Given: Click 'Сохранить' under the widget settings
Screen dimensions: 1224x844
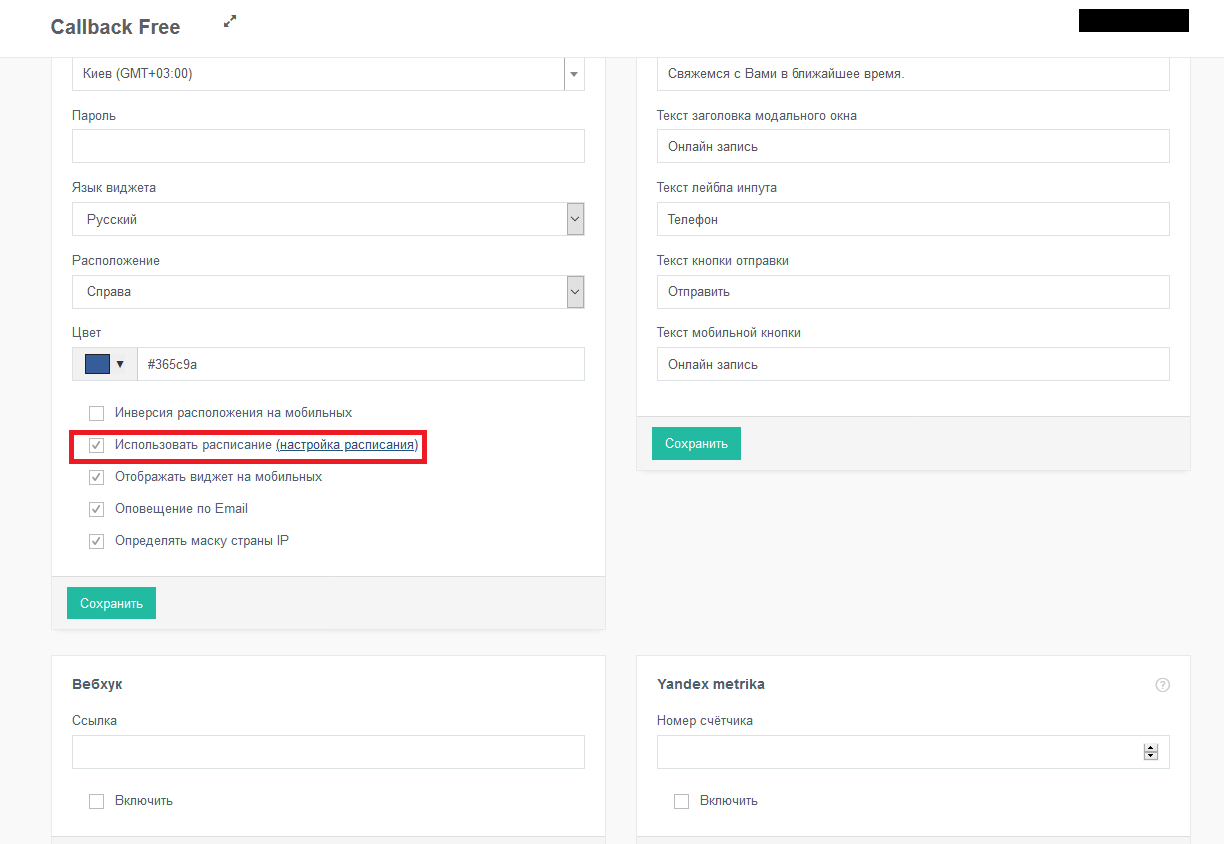Looking at the screenshot, I should (111, 603).
